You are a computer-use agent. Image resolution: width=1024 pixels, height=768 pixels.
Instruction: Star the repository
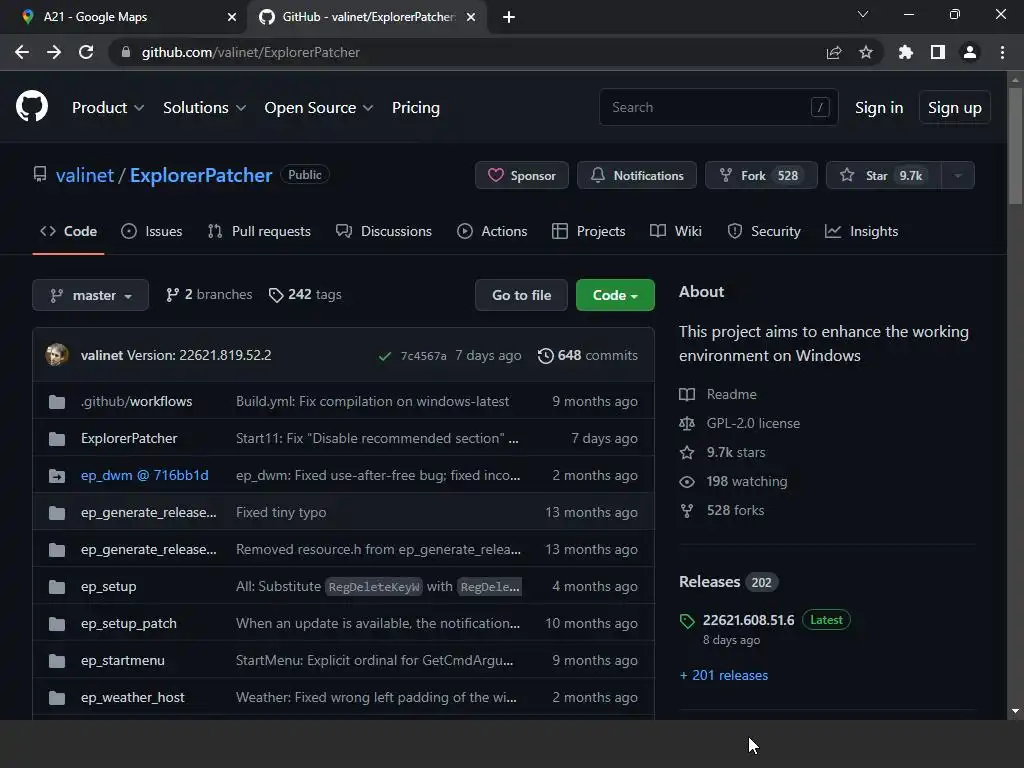click(x=884, y=175)
